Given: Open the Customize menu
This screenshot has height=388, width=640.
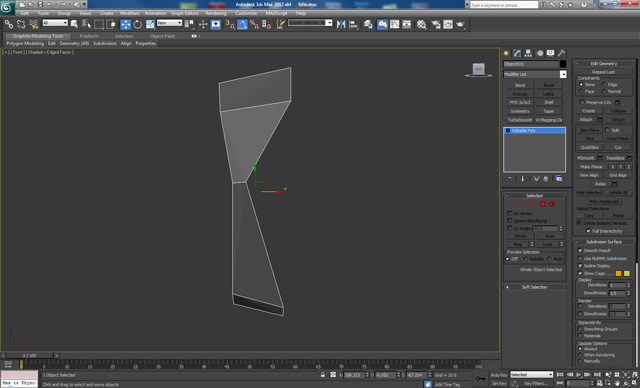Looking at the screenshot, I should (246, 13).
